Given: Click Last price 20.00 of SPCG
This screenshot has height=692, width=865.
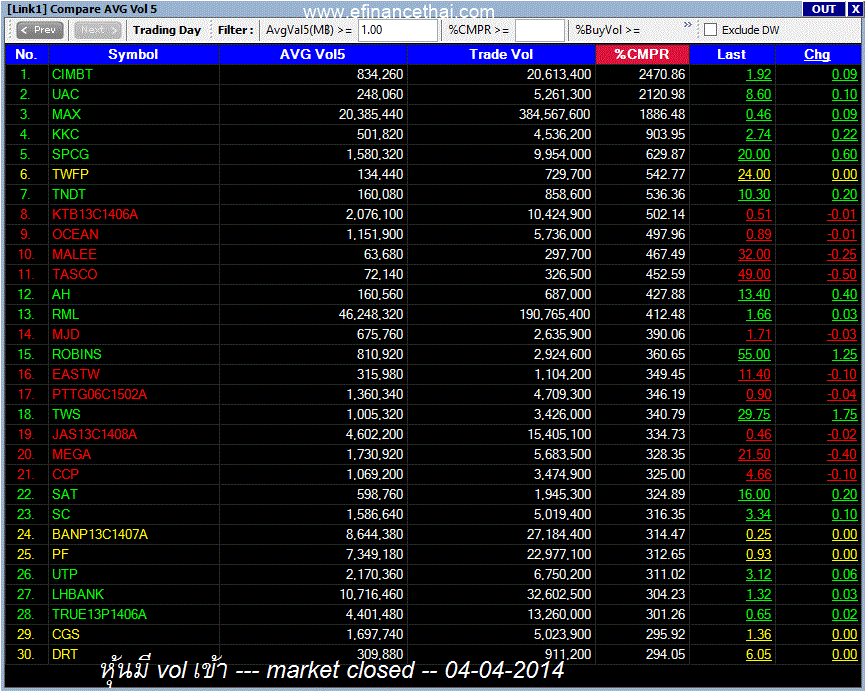Looking at the screenshot, I should [754, 155].
